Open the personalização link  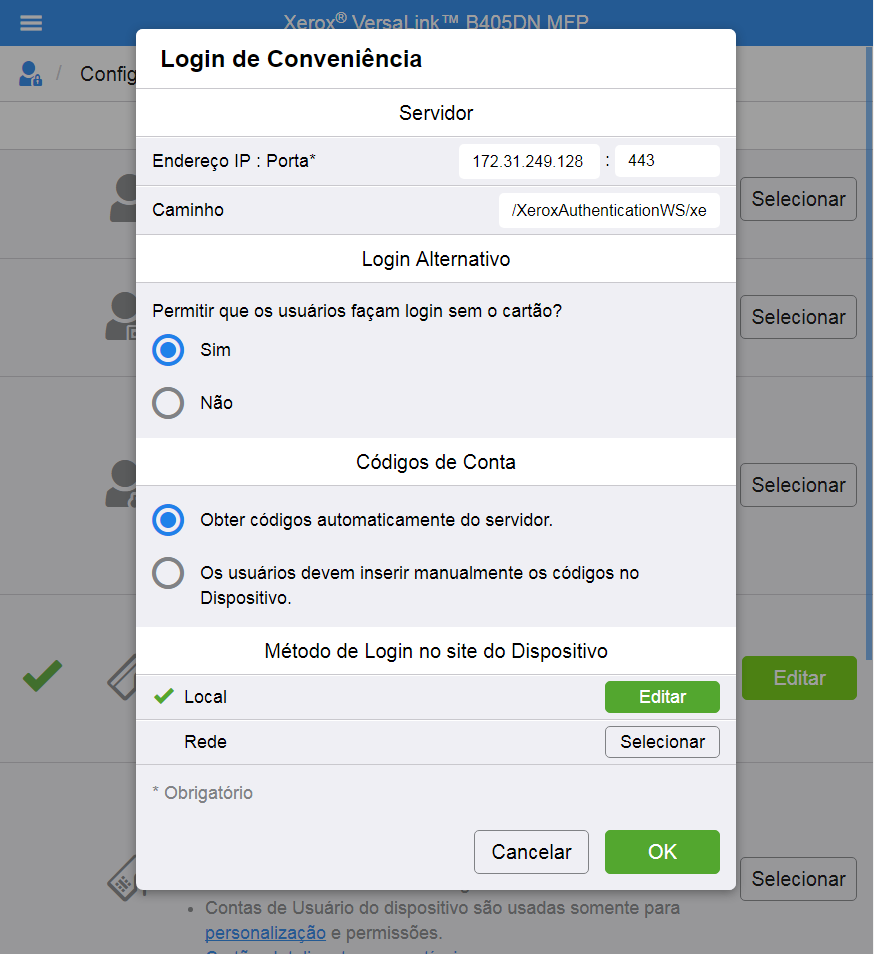coord(265,933)
